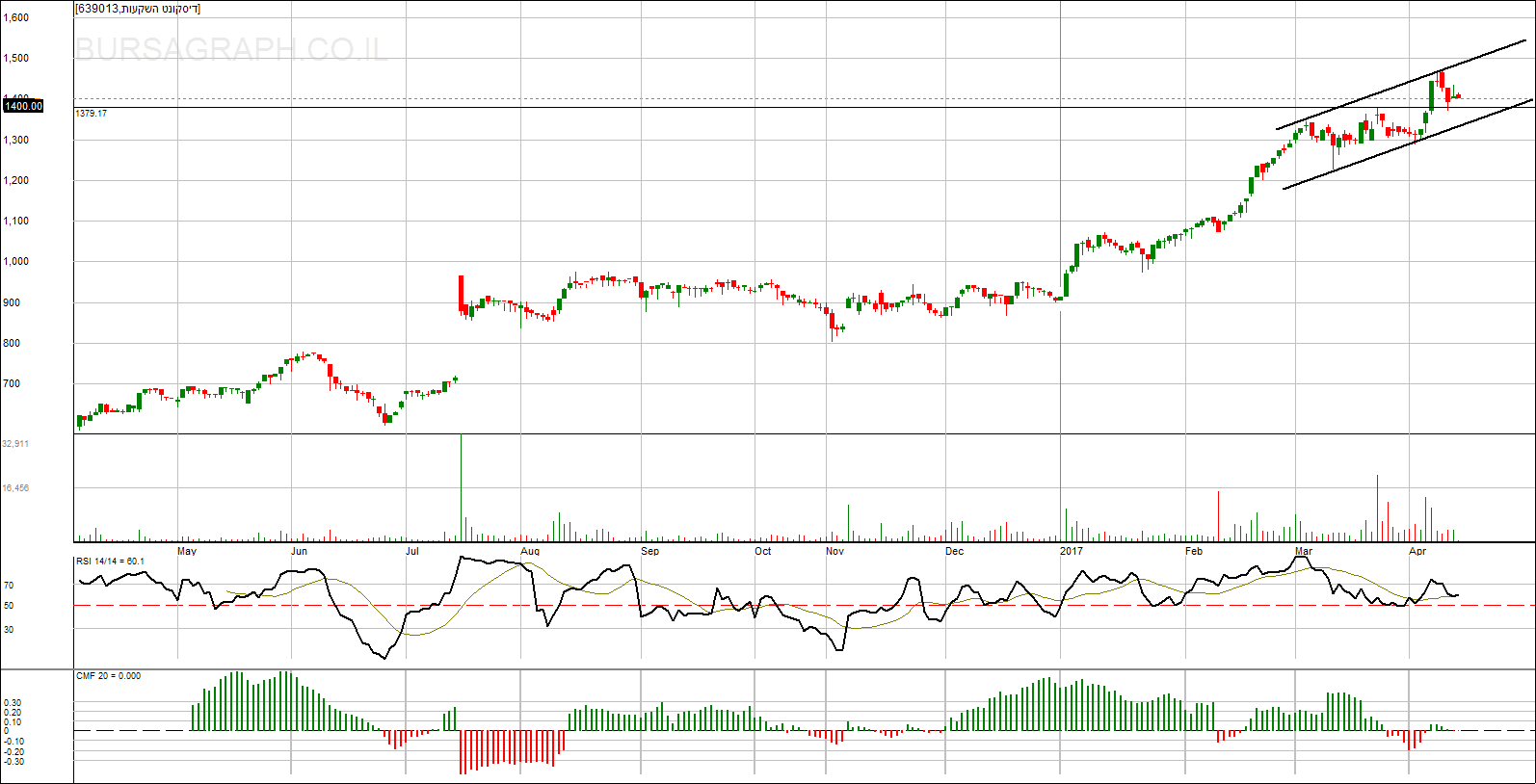Click the 1,600 price axis label

16,17
